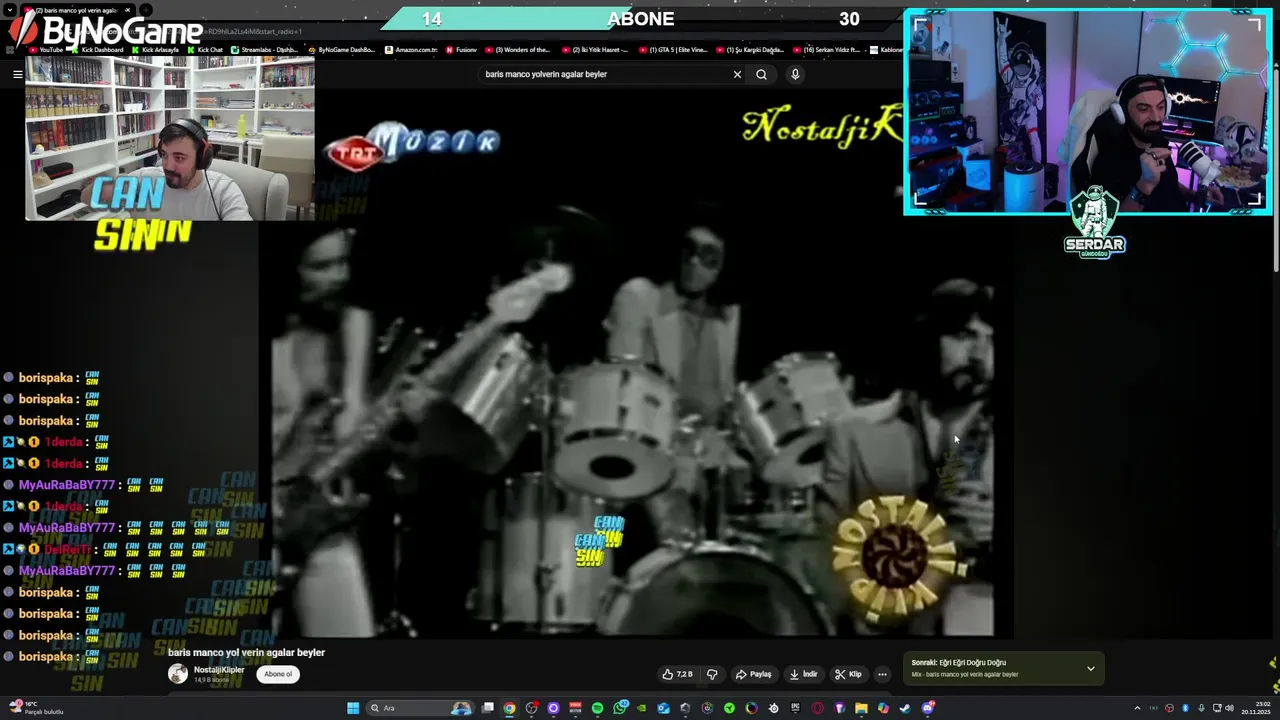Open Outlook from the taskbar
This screenshot has width=1280, height=720.
tap(663, 708)
